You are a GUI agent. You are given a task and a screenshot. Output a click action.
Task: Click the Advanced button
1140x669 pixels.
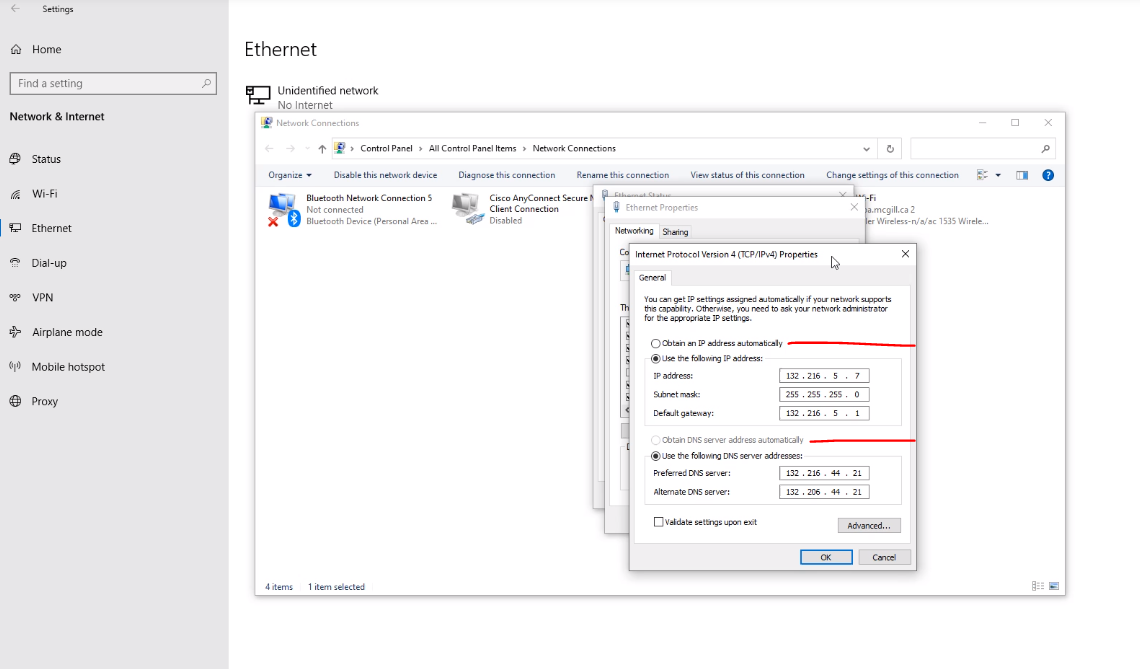pos(868,524)
